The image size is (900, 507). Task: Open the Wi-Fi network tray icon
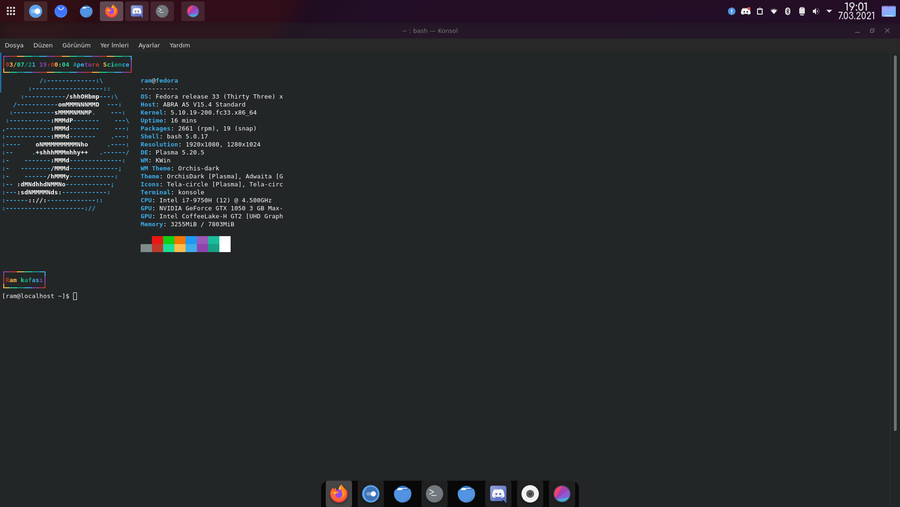(773, 11)
